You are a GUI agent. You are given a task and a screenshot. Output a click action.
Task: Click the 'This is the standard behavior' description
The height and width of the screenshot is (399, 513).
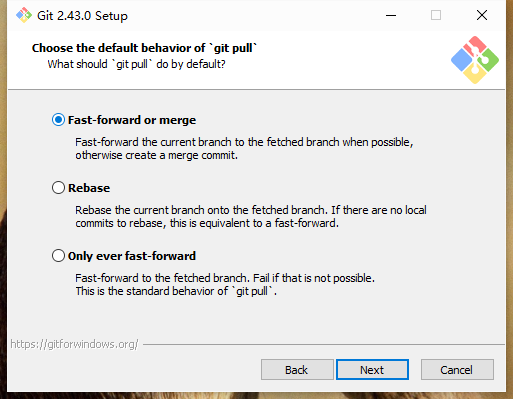click(x=176, y=291)
